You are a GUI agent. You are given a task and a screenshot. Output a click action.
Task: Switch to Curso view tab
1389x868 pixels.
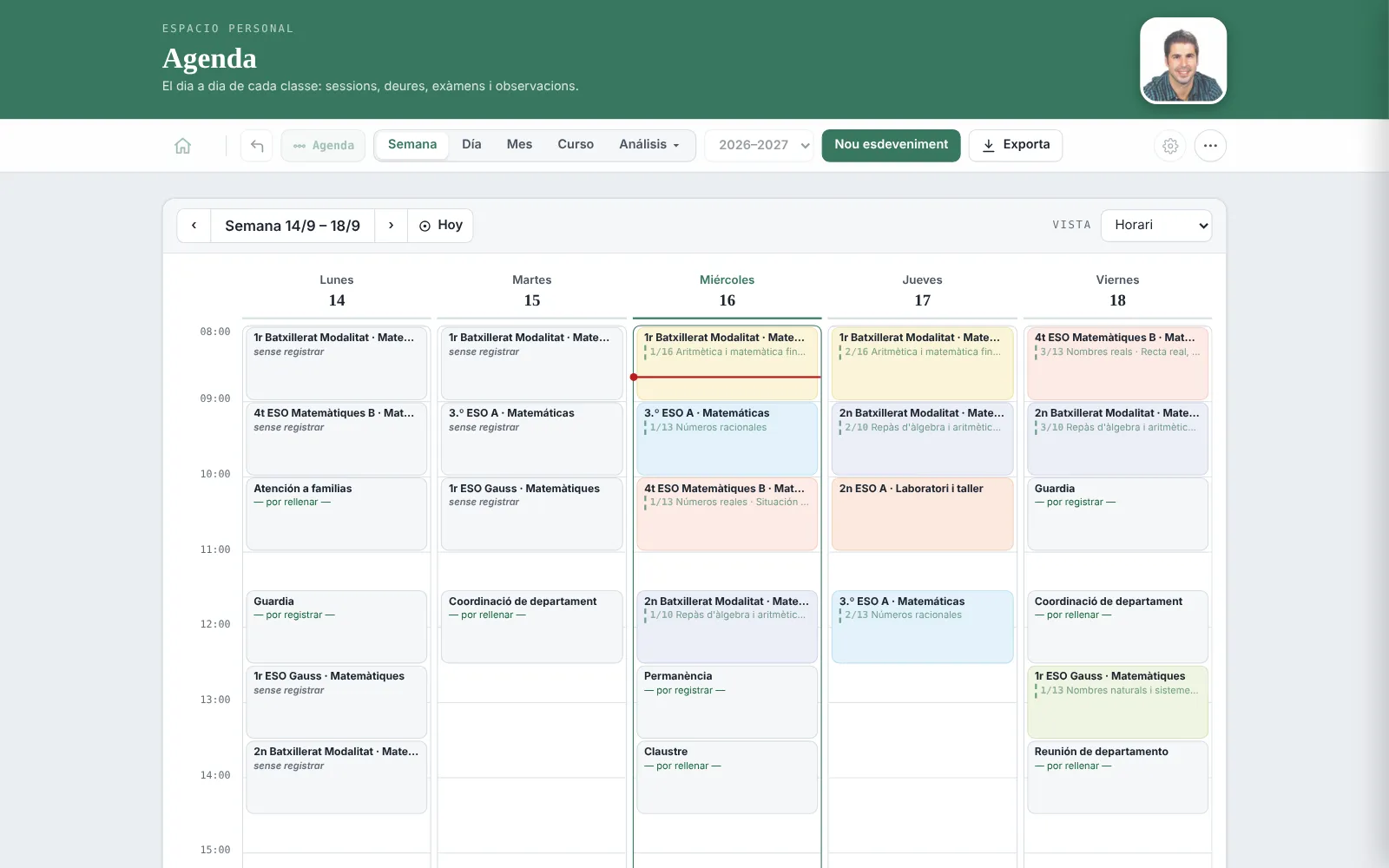coord(576,145)
